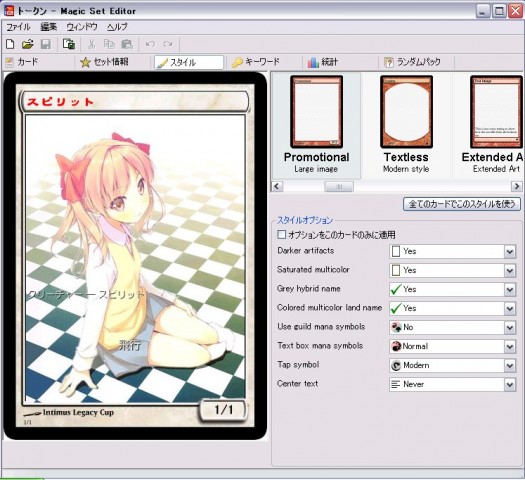Click the 1/1 power toughness box

coord(223,409)
